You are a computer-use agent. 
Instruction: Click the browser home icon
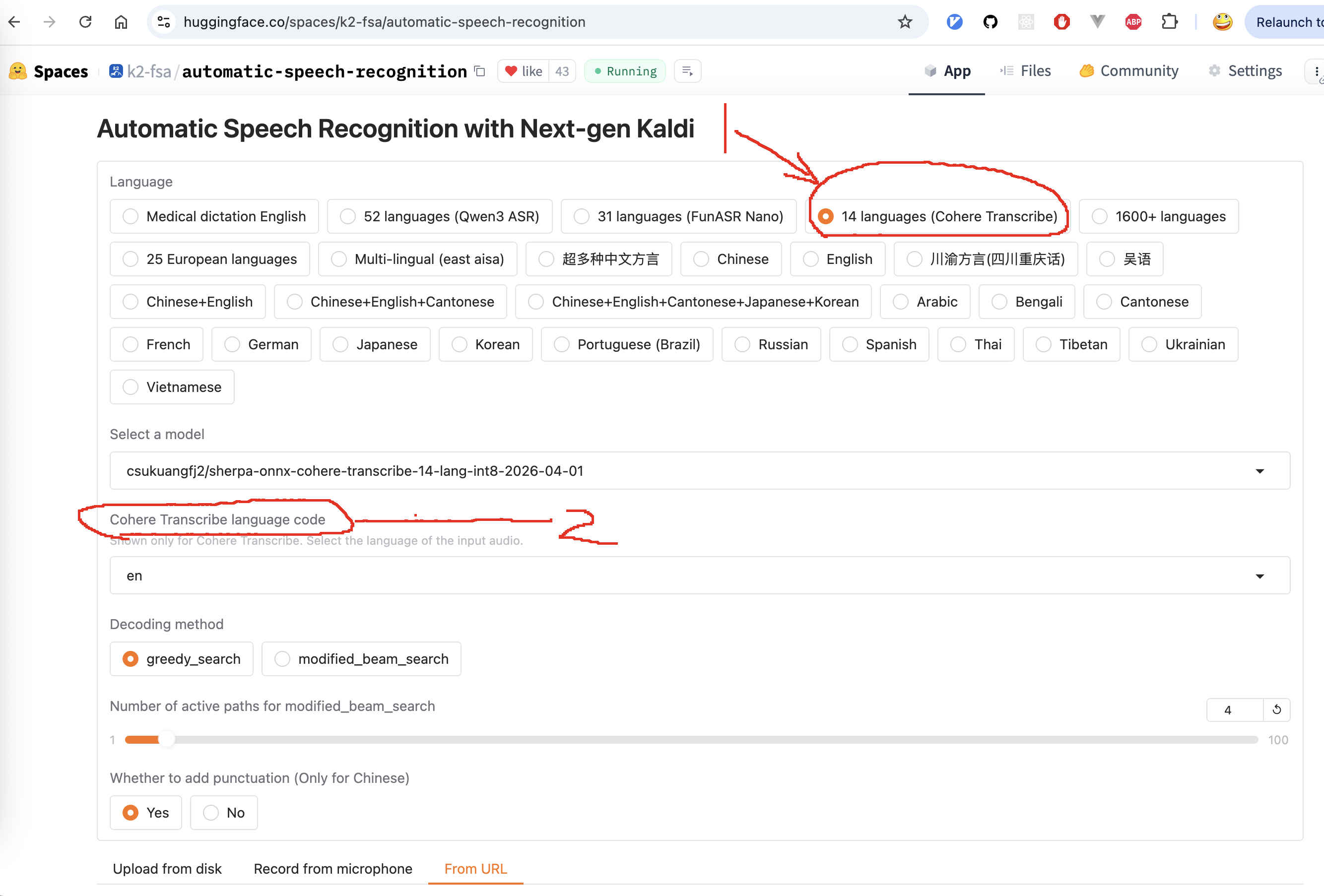click(121, 22)
